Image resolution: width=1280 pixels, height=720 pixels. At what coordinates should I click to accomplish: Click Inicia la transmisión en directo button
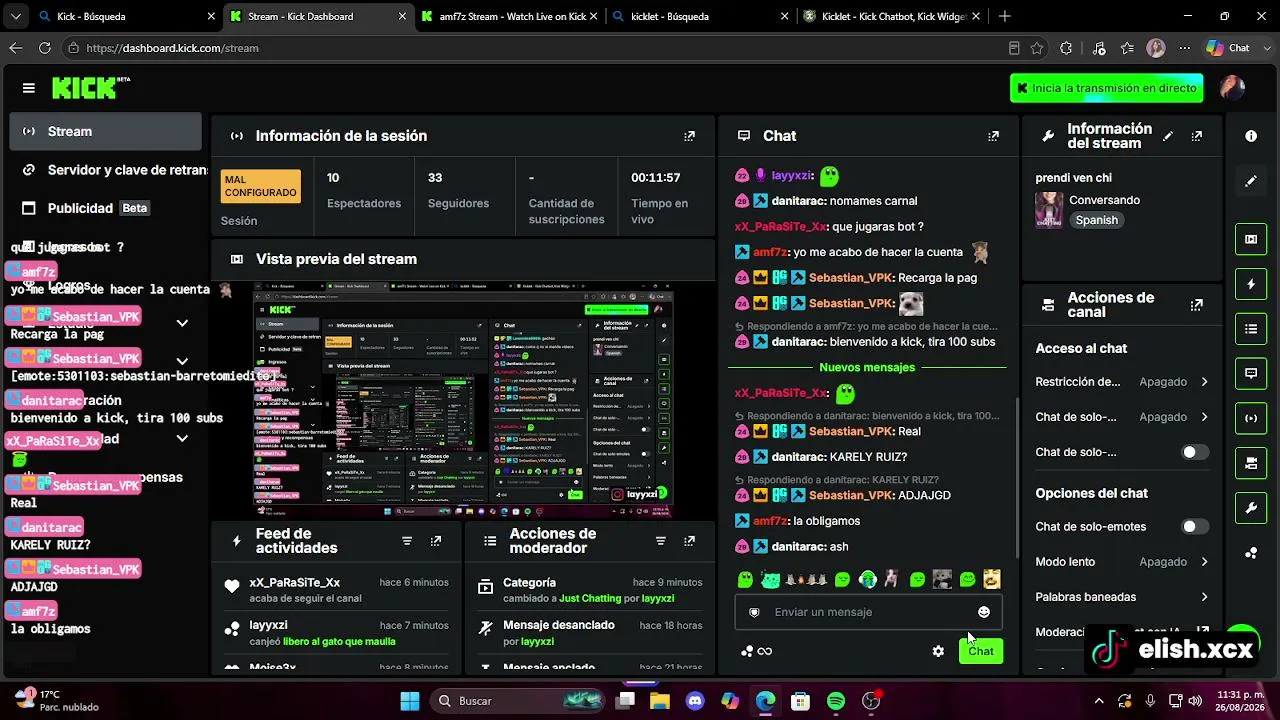(x=1106, y=88)
